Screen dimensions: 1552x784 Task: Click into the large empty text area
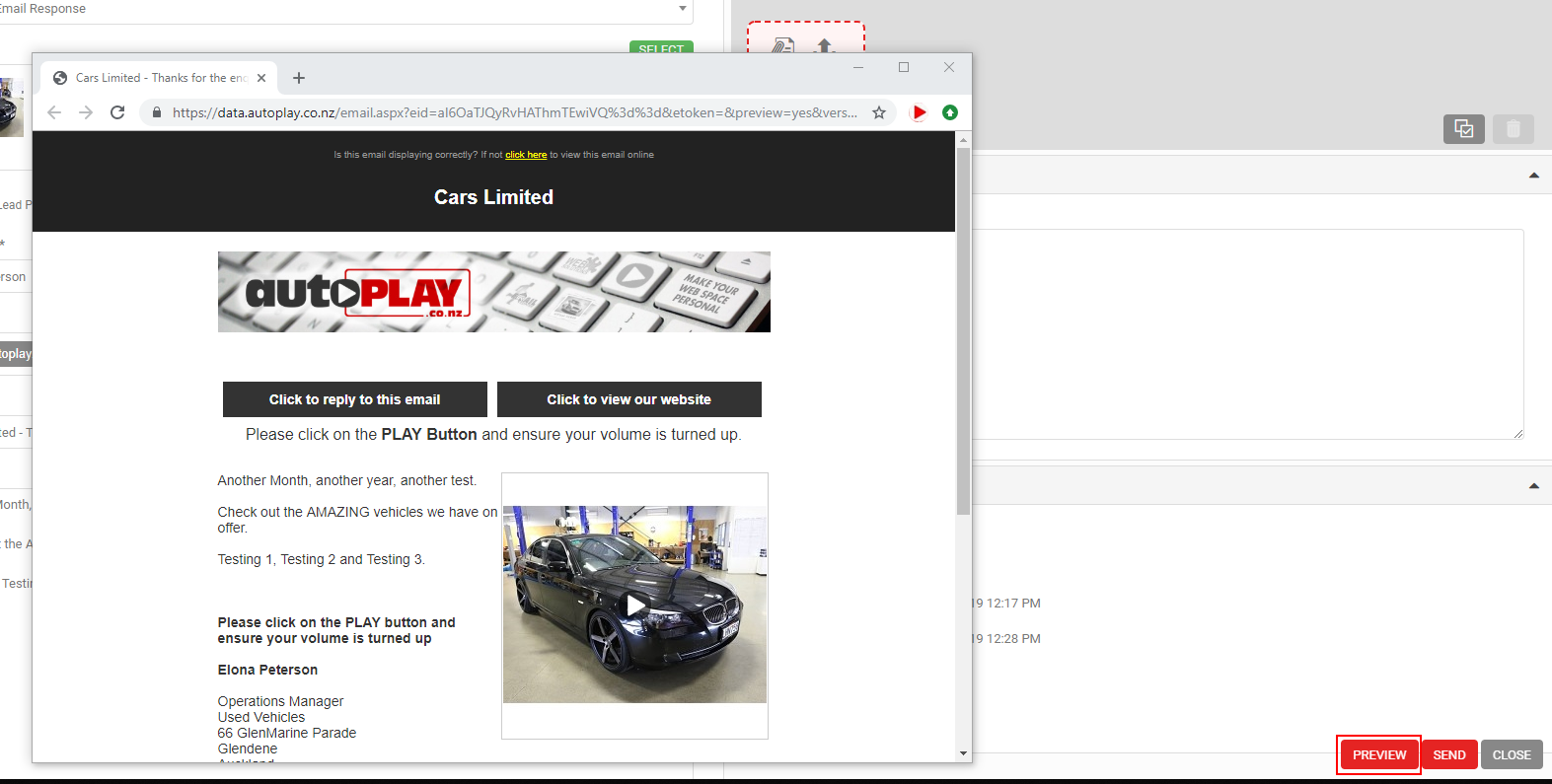coord(1248,334)
